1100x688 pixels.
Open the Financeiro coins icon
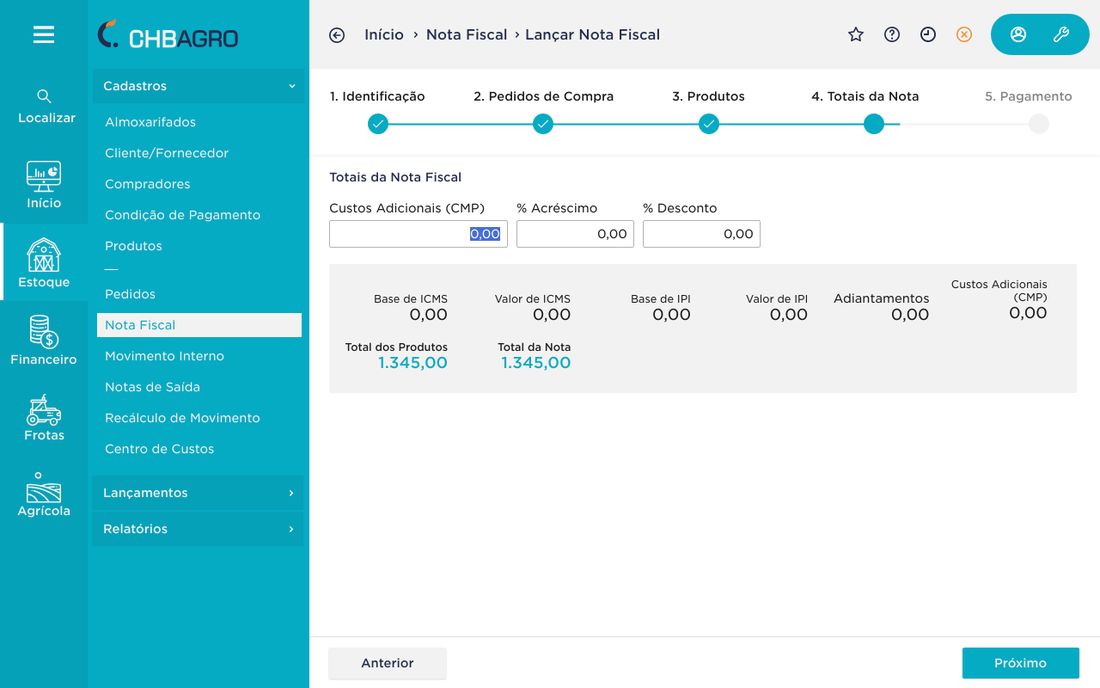[x=43, y=332]
